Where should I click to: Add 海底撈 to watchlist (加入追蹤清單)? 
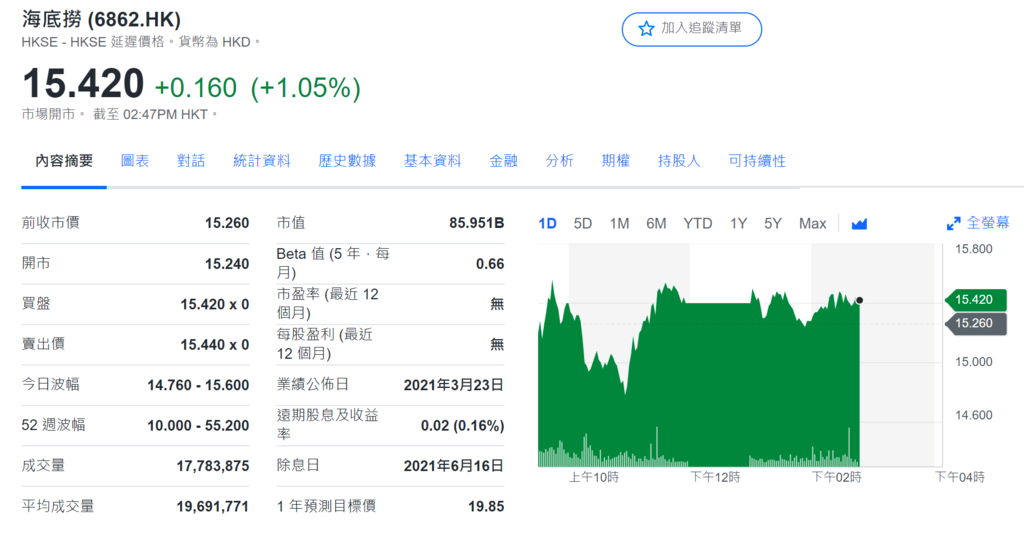tap(692, 29)
